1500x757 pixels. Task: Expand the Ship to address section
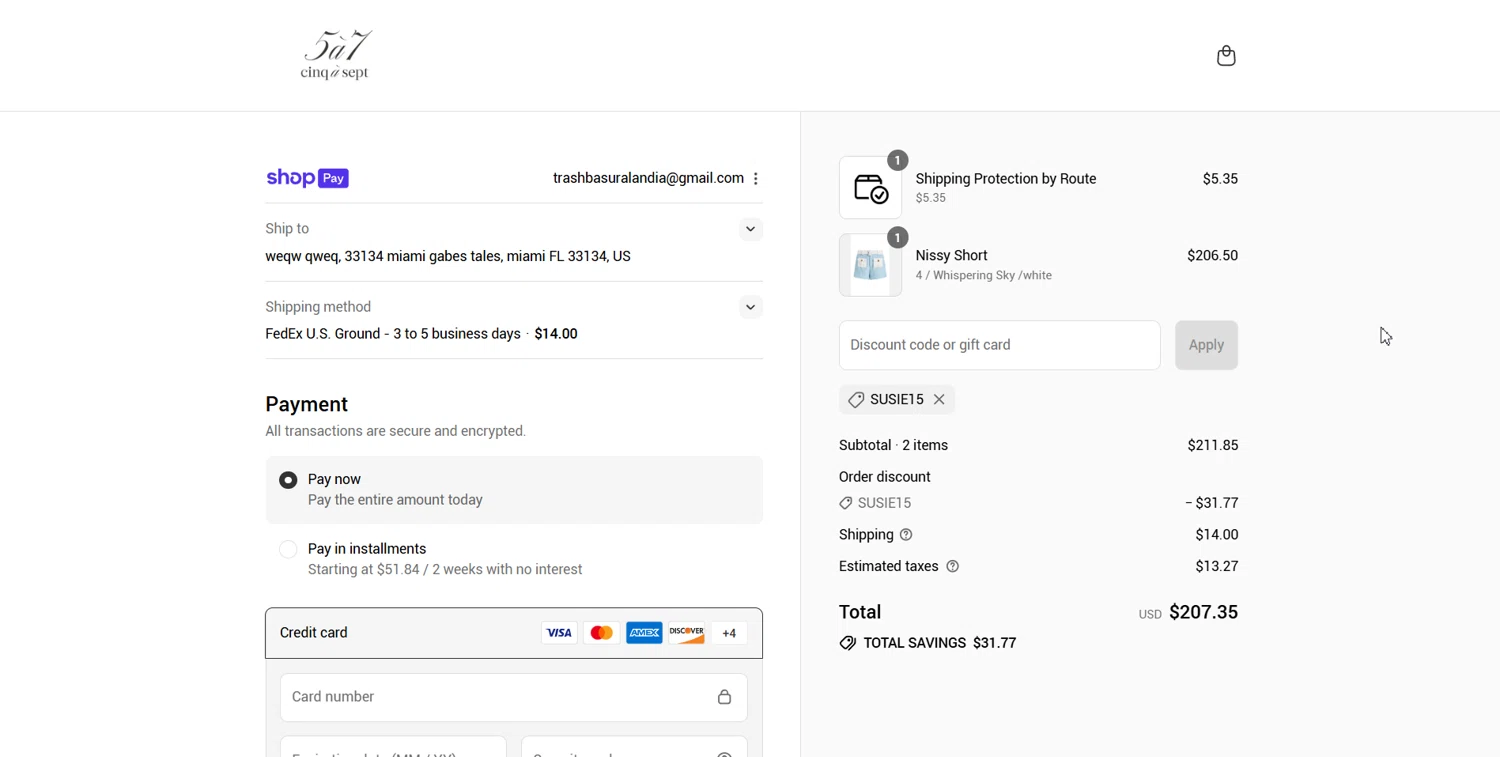[x=751, y=230]
